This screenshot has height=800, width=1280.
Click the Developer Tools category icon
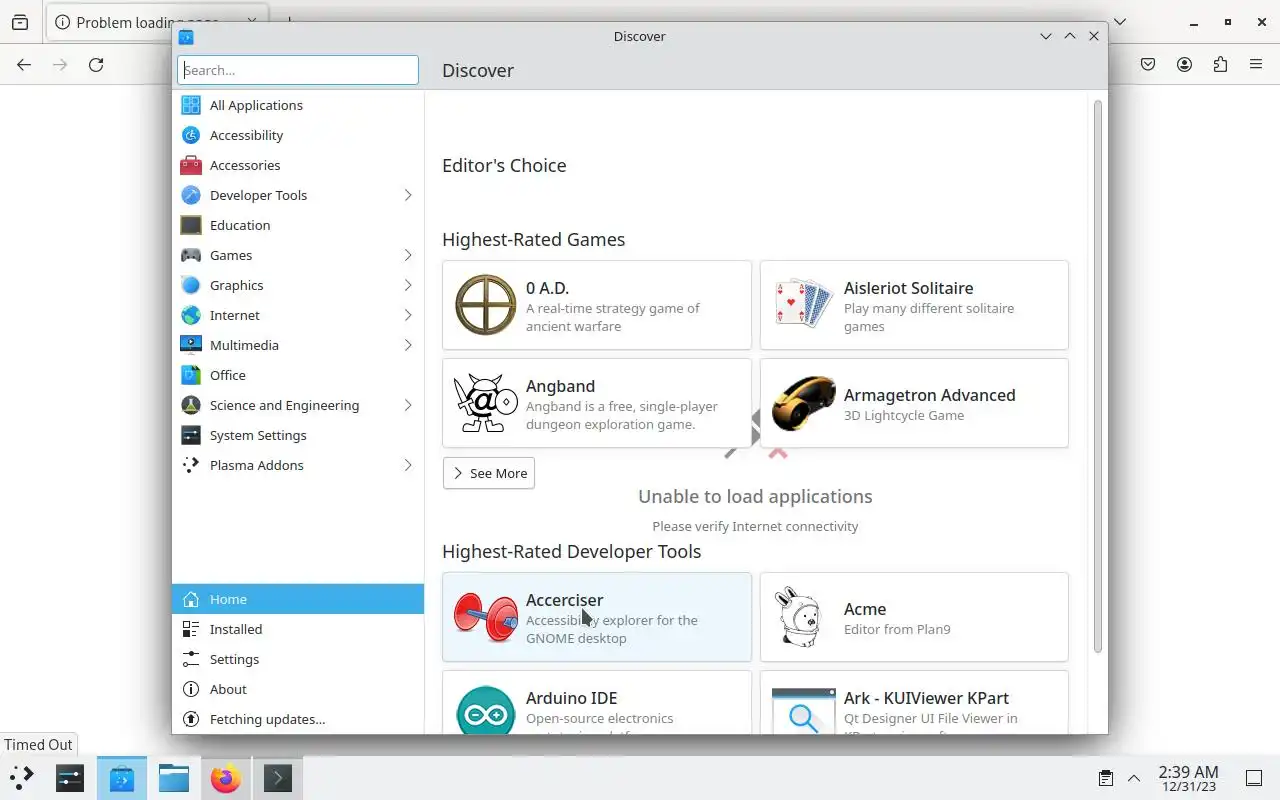[191, 195]
